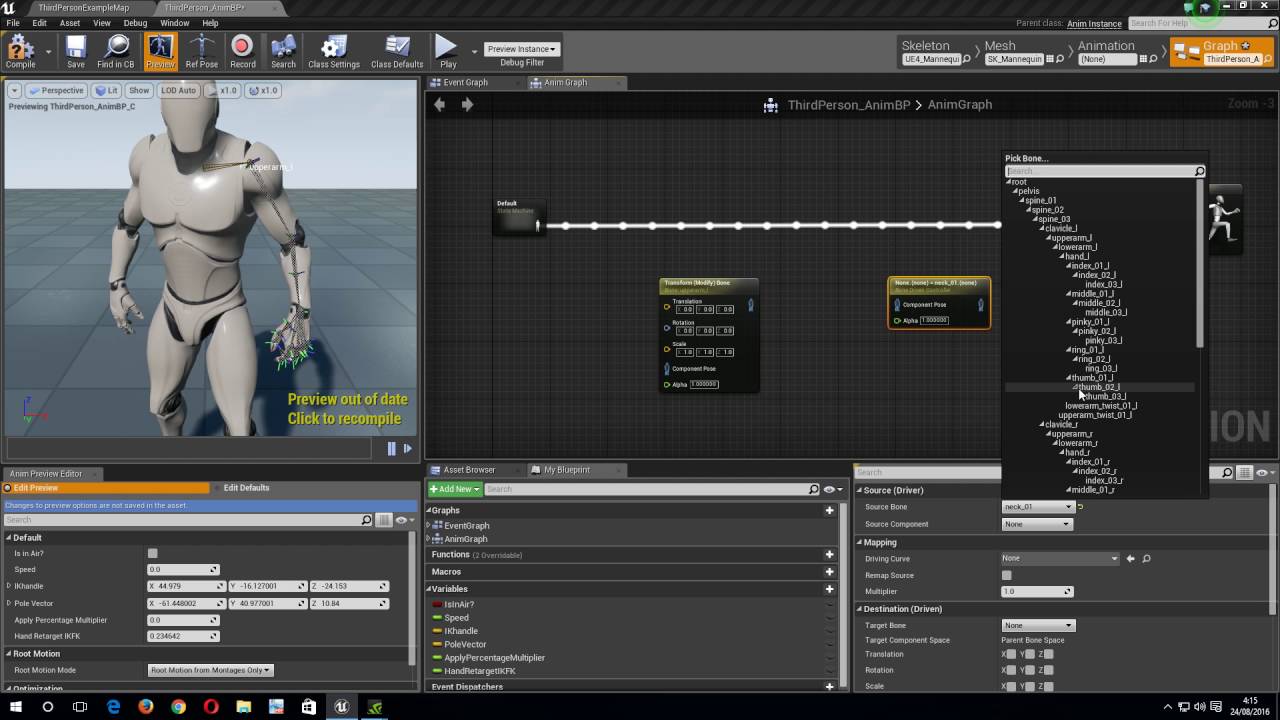Click Find in CB magnifier icon
The image size is (1280, 720).
(x=116, y=51)
